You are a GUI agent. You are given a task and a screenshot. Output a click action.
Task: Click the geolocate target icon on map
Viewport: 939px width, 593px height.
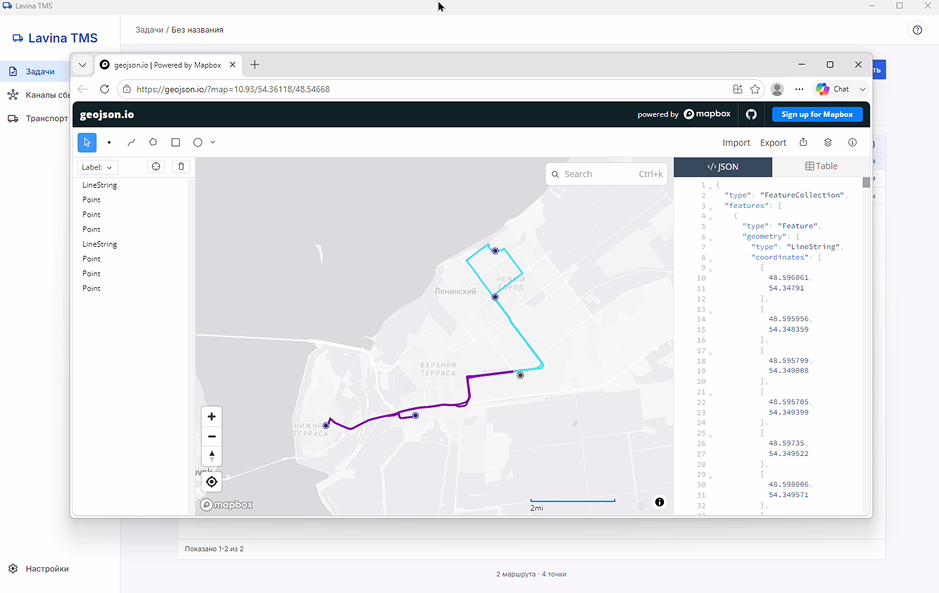tap(211, 482)
